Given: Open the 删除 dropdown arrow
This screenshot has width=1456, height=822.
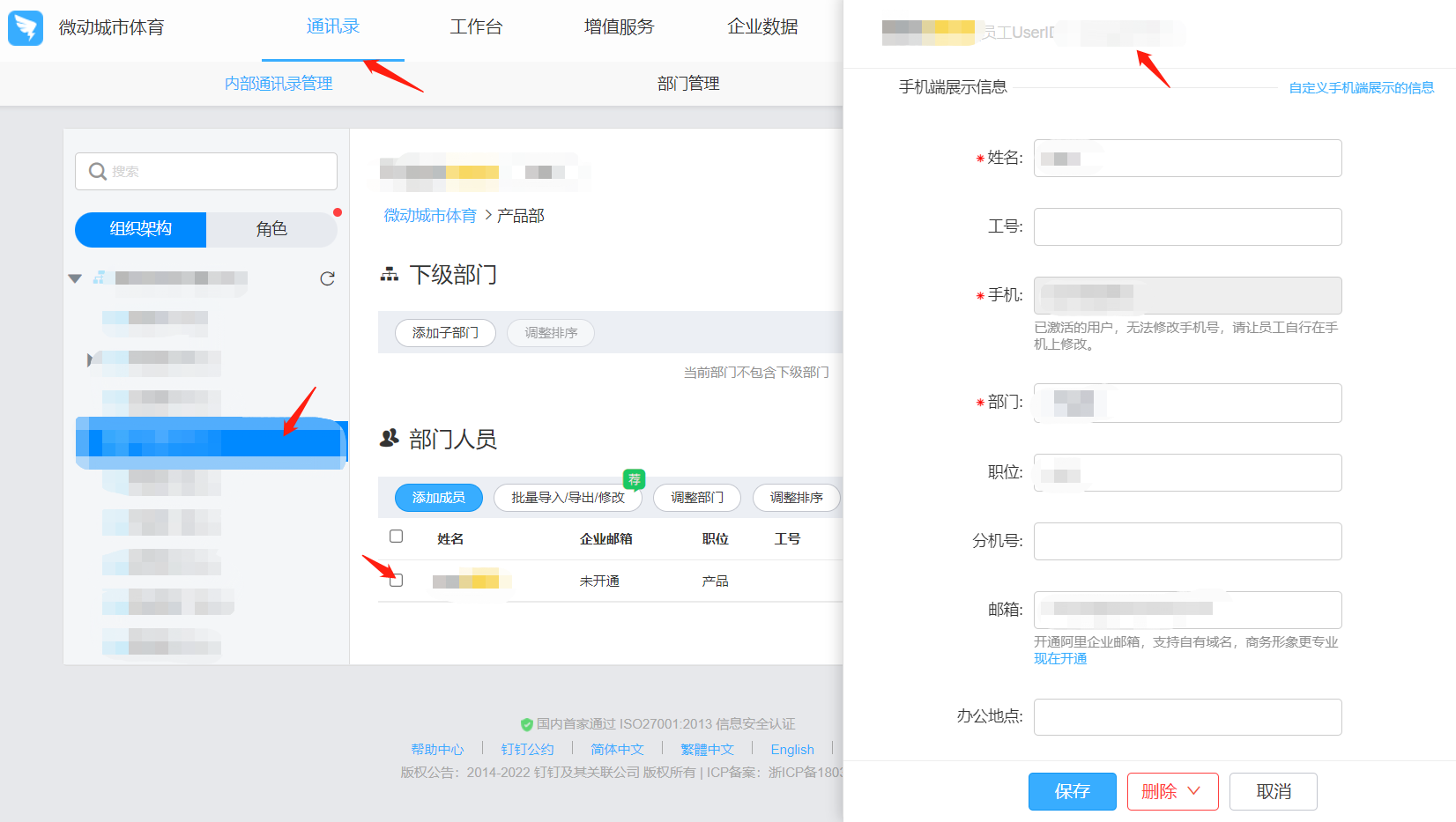Looking at the screenshot, I should click(1194, 791).
